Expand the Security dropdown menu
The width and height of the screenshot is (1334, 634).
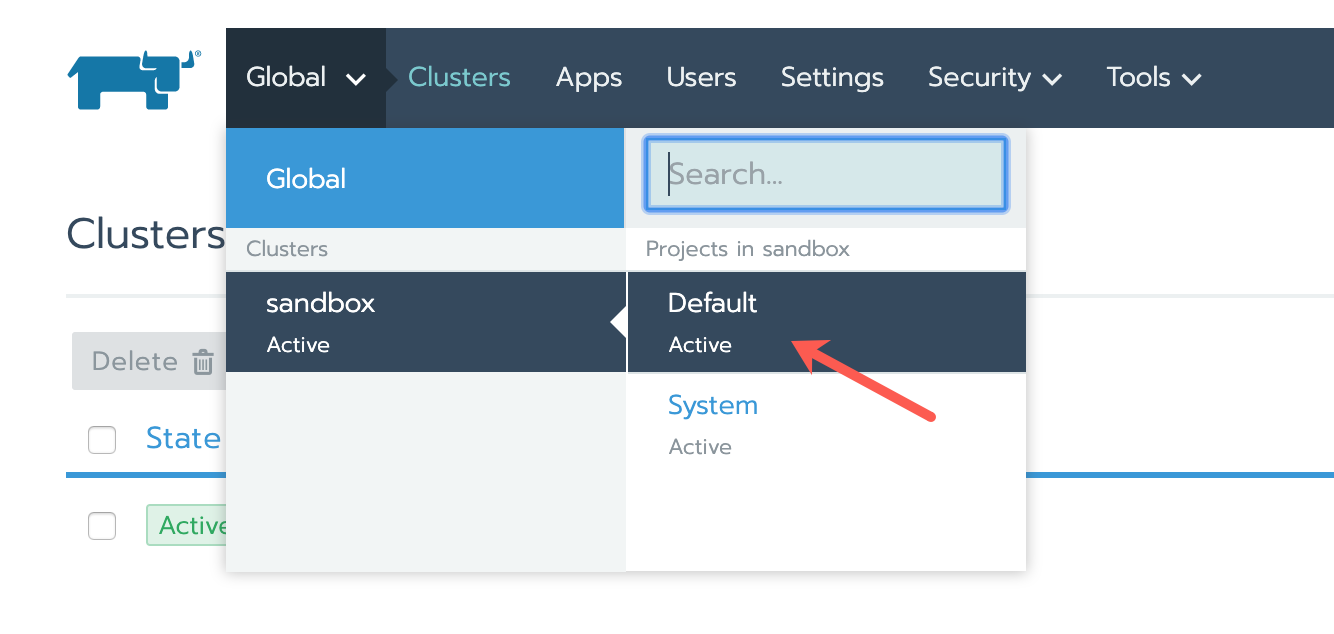tap(994, 78)
